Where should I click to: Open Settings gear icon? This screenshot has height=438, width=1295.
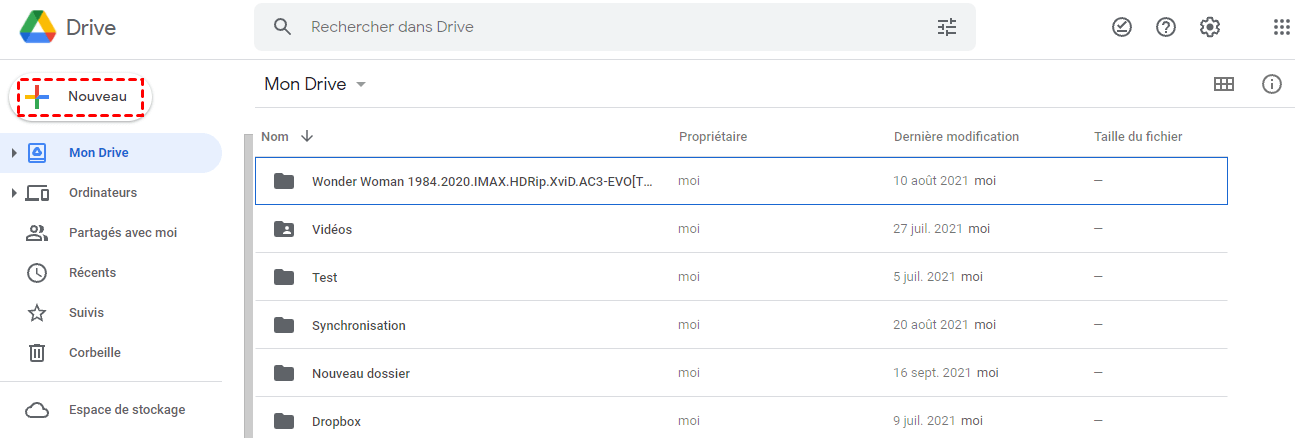1210,28
